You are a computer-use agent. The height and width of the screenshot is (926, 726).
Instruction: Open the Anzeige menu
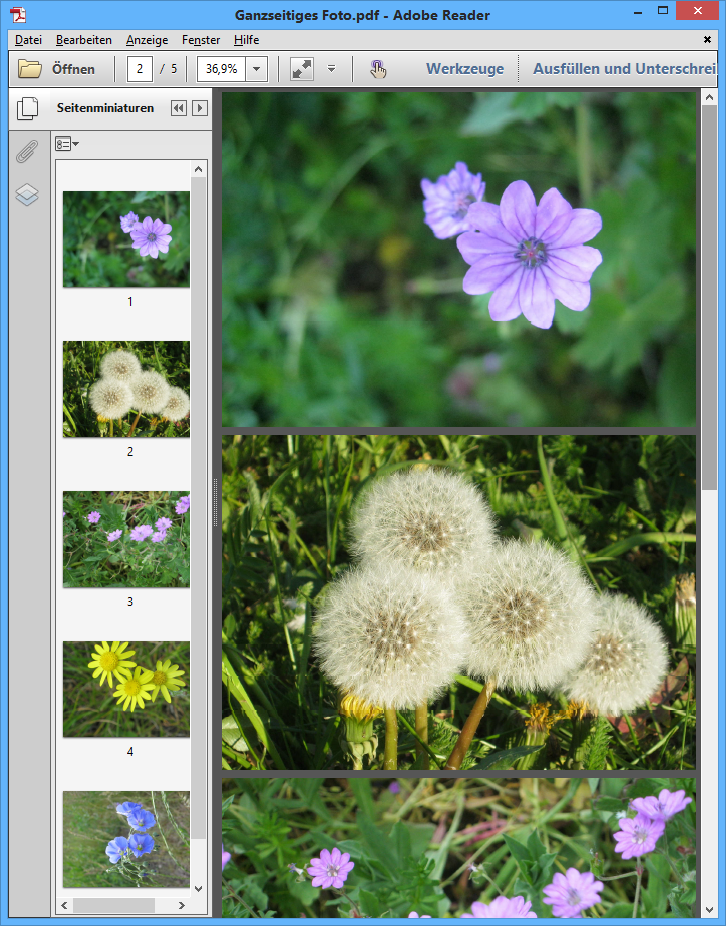click(x=147, y=40)
